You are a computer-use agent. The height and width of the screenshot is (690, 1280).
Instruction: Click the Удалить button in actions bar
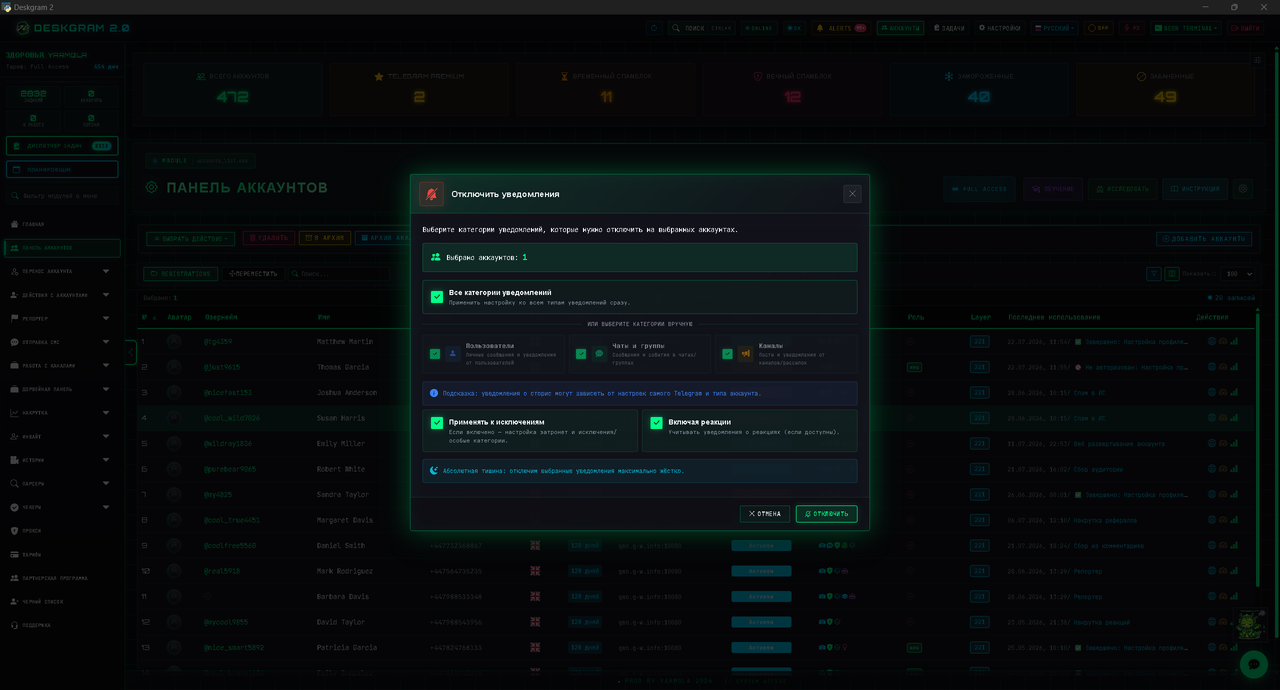coord(268,239)
